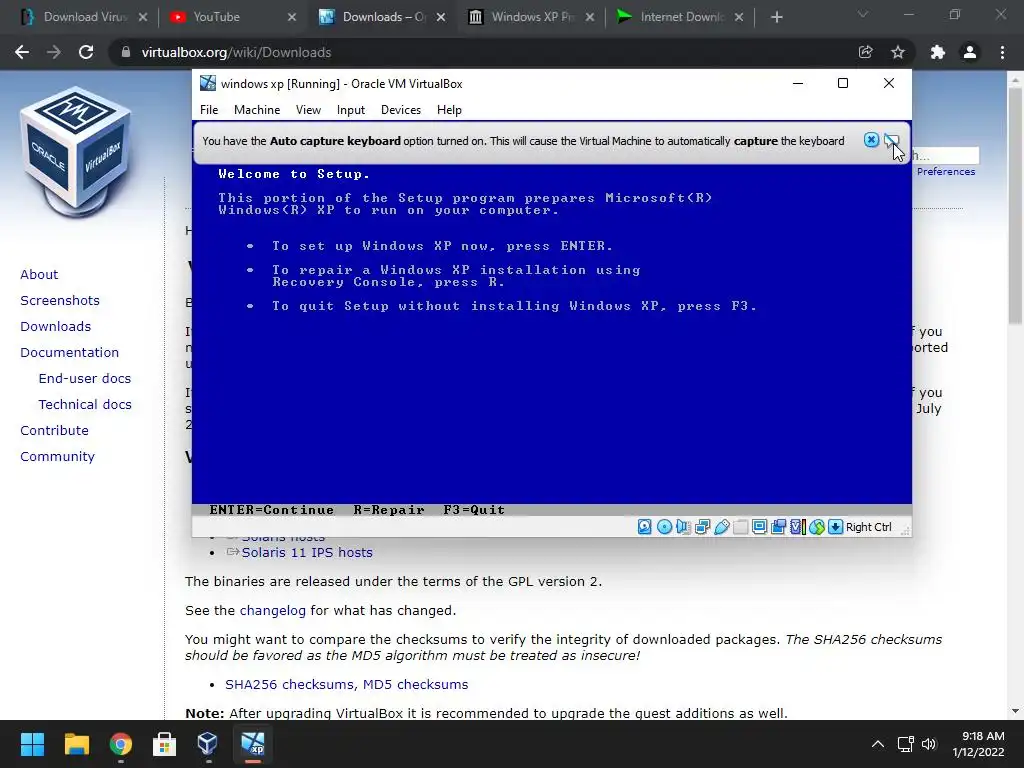Open the Downloads link in sidebar
Screen dimensions: 1024x768
[56, 327]
